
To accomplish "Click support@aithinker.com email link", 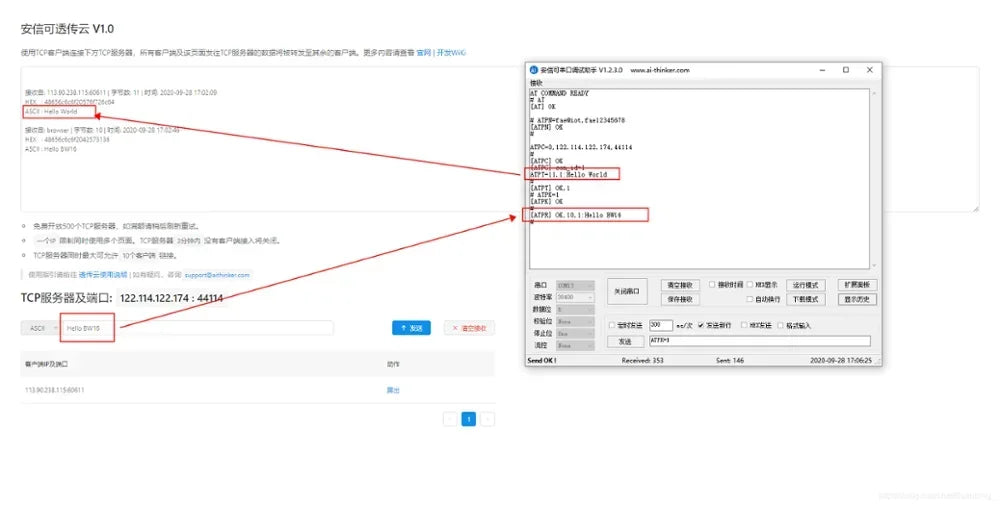I will point(217,275).
